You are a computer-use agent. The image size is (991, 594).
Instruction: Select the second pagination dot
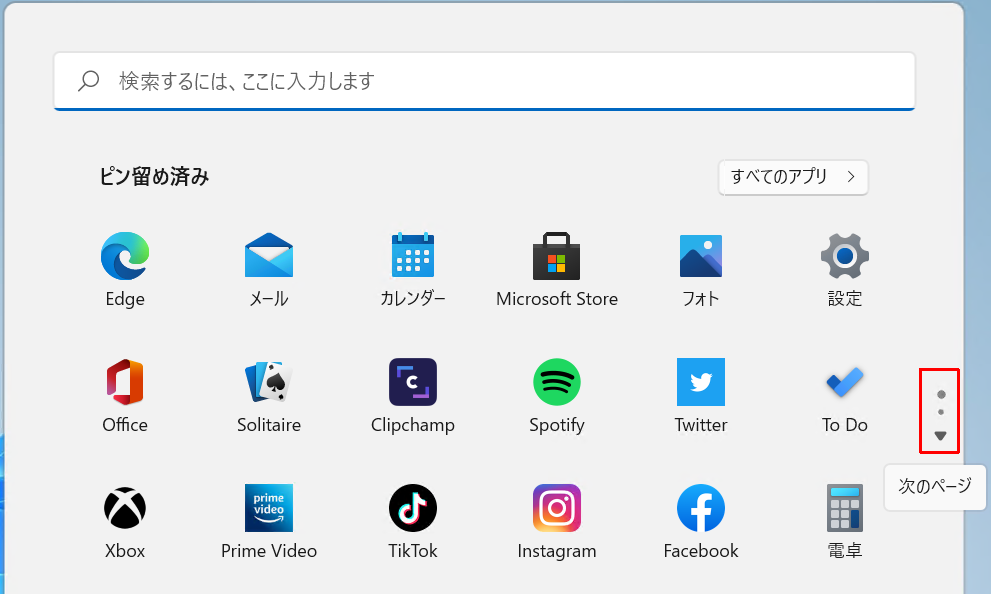tap(939, 410)
